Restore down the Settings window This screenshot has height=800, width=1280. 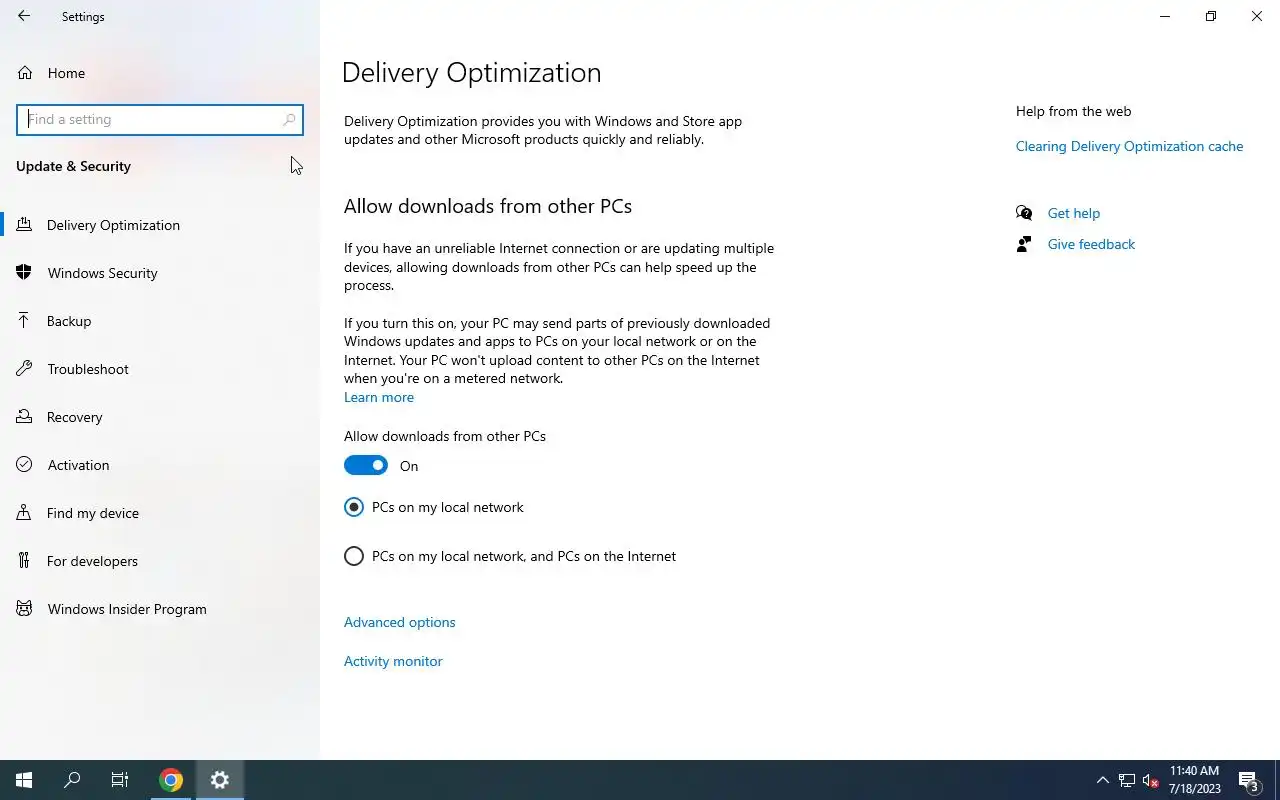1211,16
